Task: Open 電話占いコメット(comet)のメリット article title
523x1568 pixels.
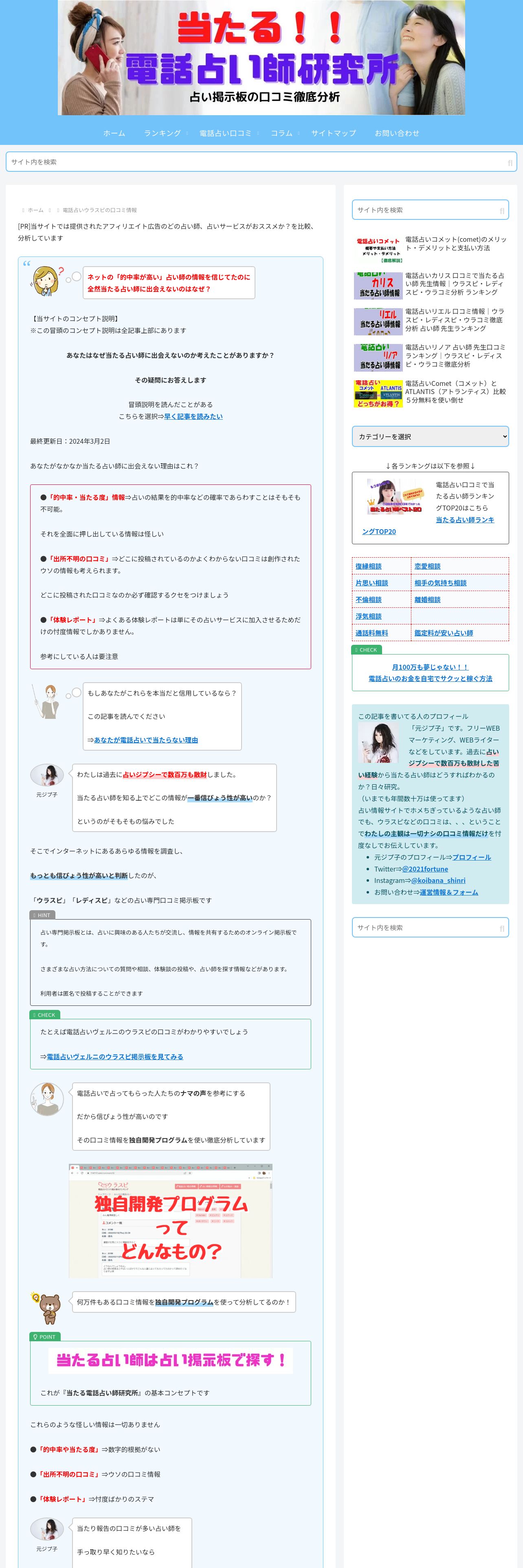Action: (456, 243)
